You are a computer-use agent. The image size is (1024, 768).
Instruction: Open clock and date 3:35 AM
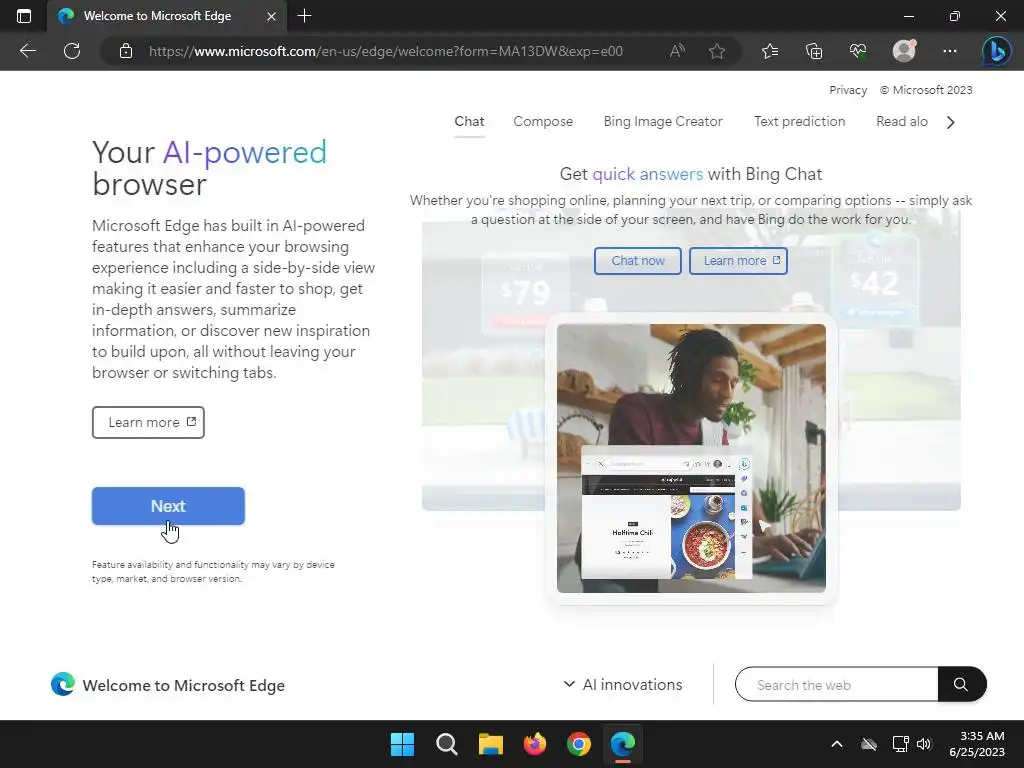[977, 744]
